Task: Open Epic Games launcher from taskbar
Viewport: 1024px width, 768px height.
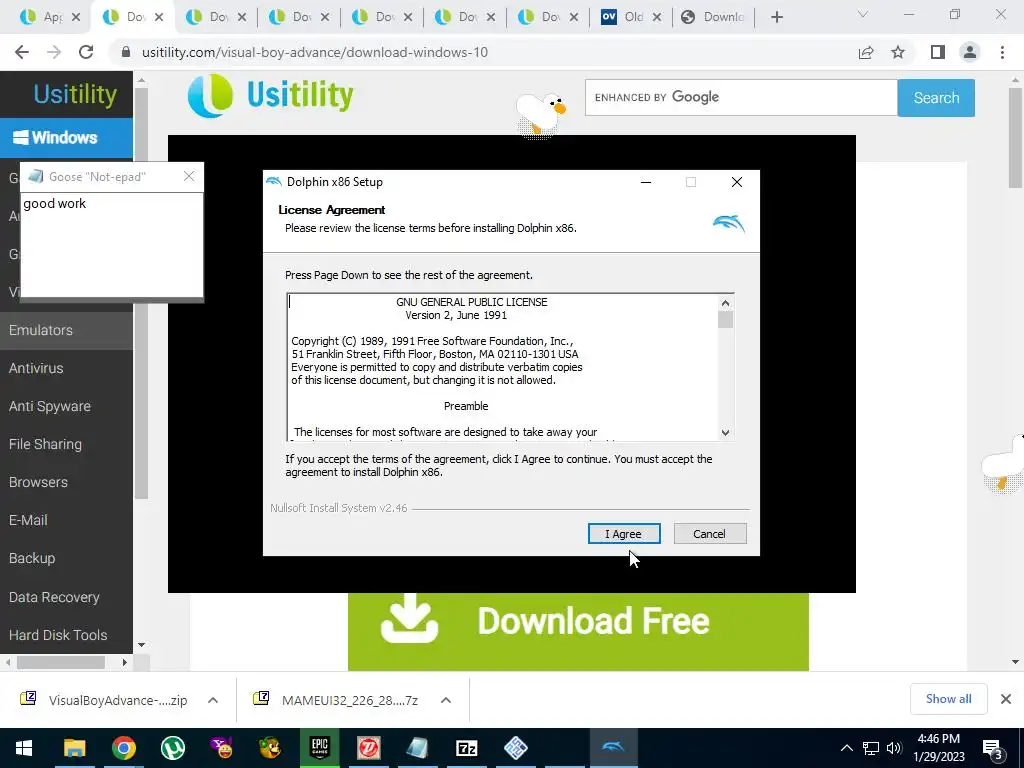Action: point(319,748)
